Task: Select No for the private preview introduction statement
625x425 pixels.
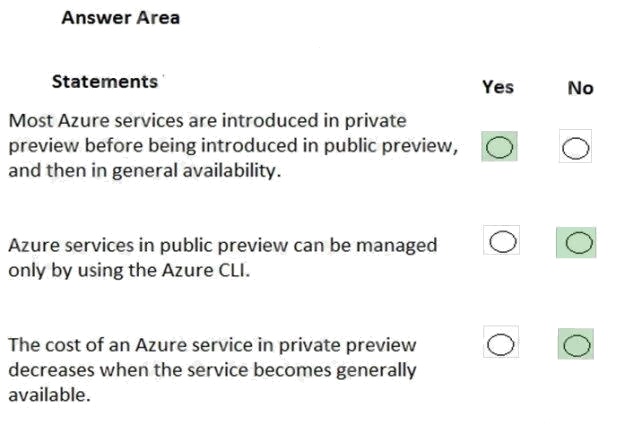Action: pos(575,148)
